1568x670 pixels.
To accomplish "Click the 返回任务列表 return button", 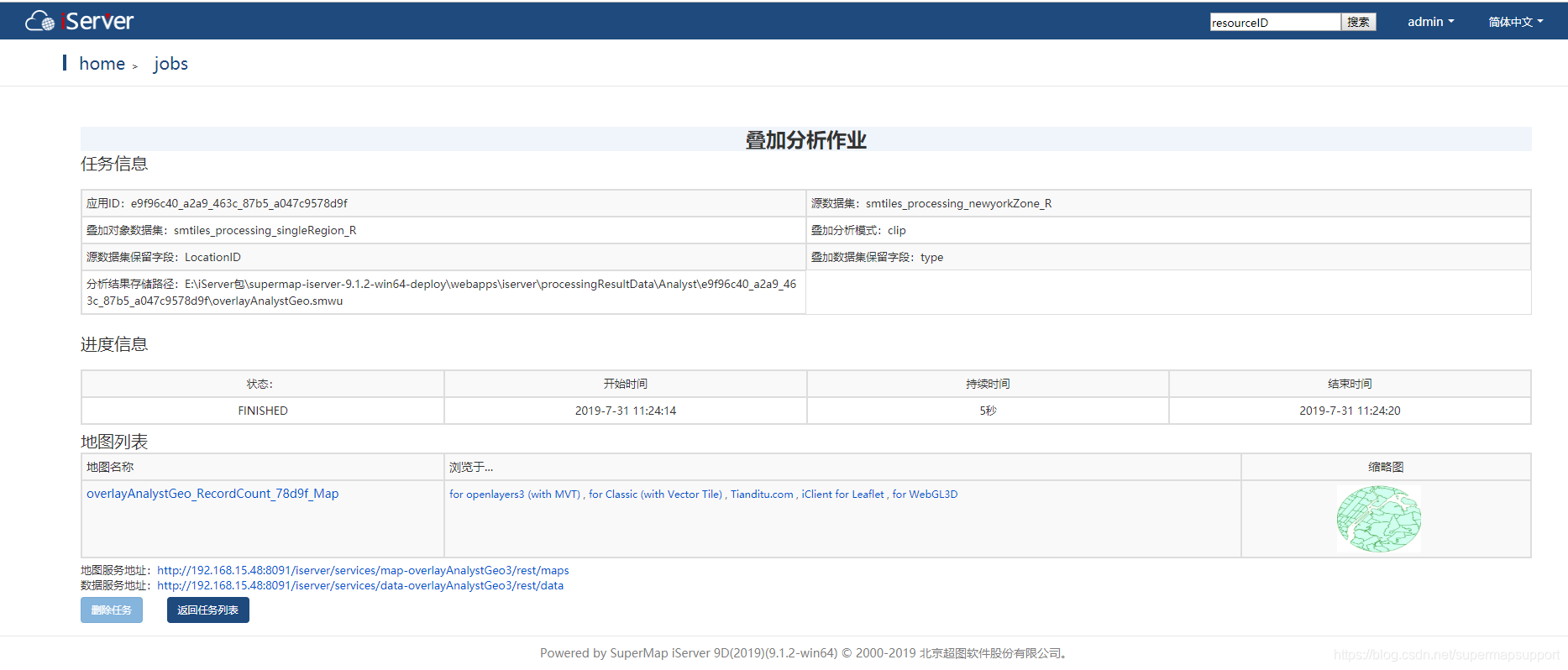I will [x=207, y=610].
